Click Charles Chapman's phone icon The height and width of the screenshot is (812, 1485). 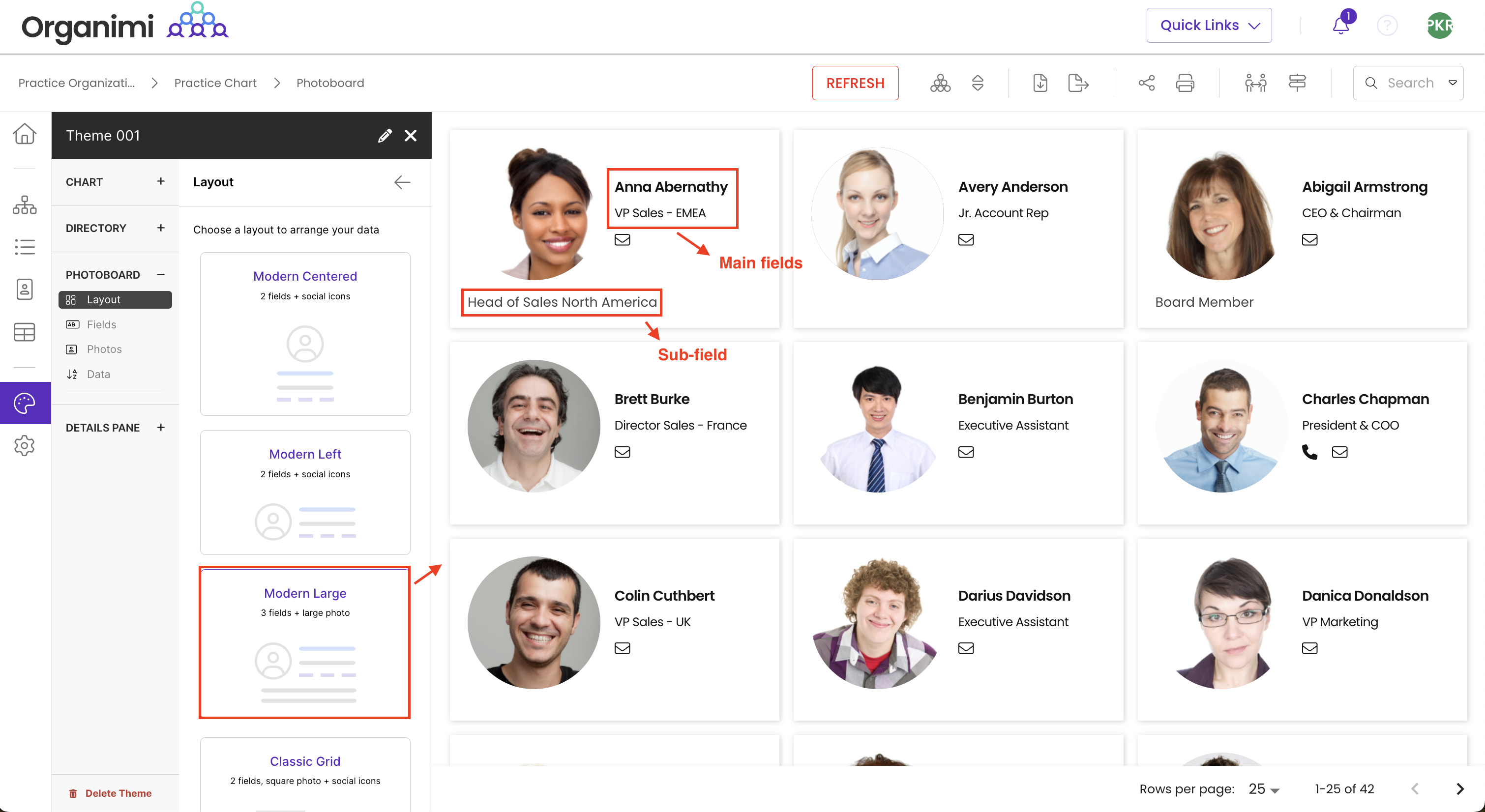[x=1309, y=452]
